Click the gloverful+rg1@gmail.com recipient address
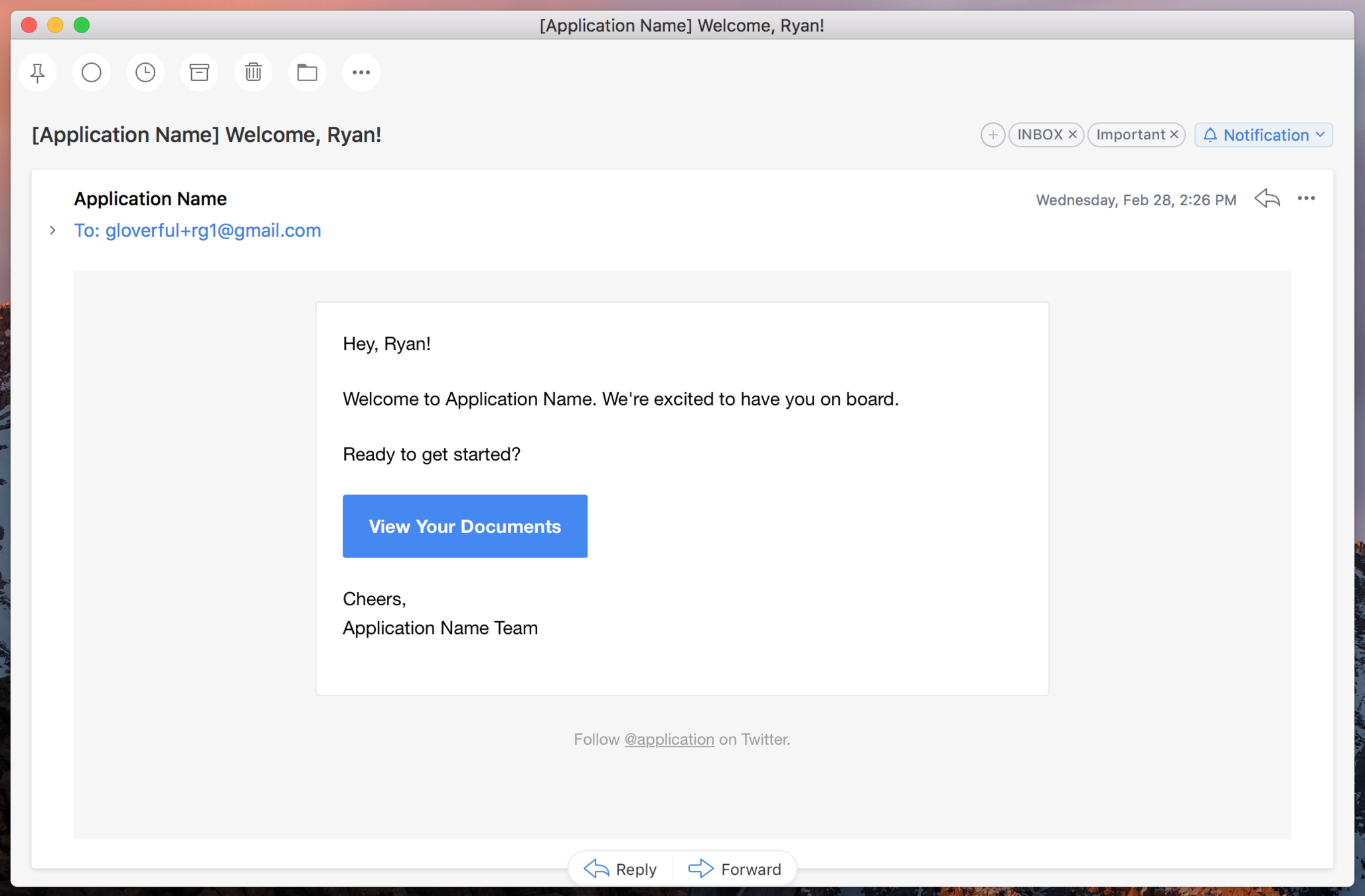 click(x=212, y=230)
